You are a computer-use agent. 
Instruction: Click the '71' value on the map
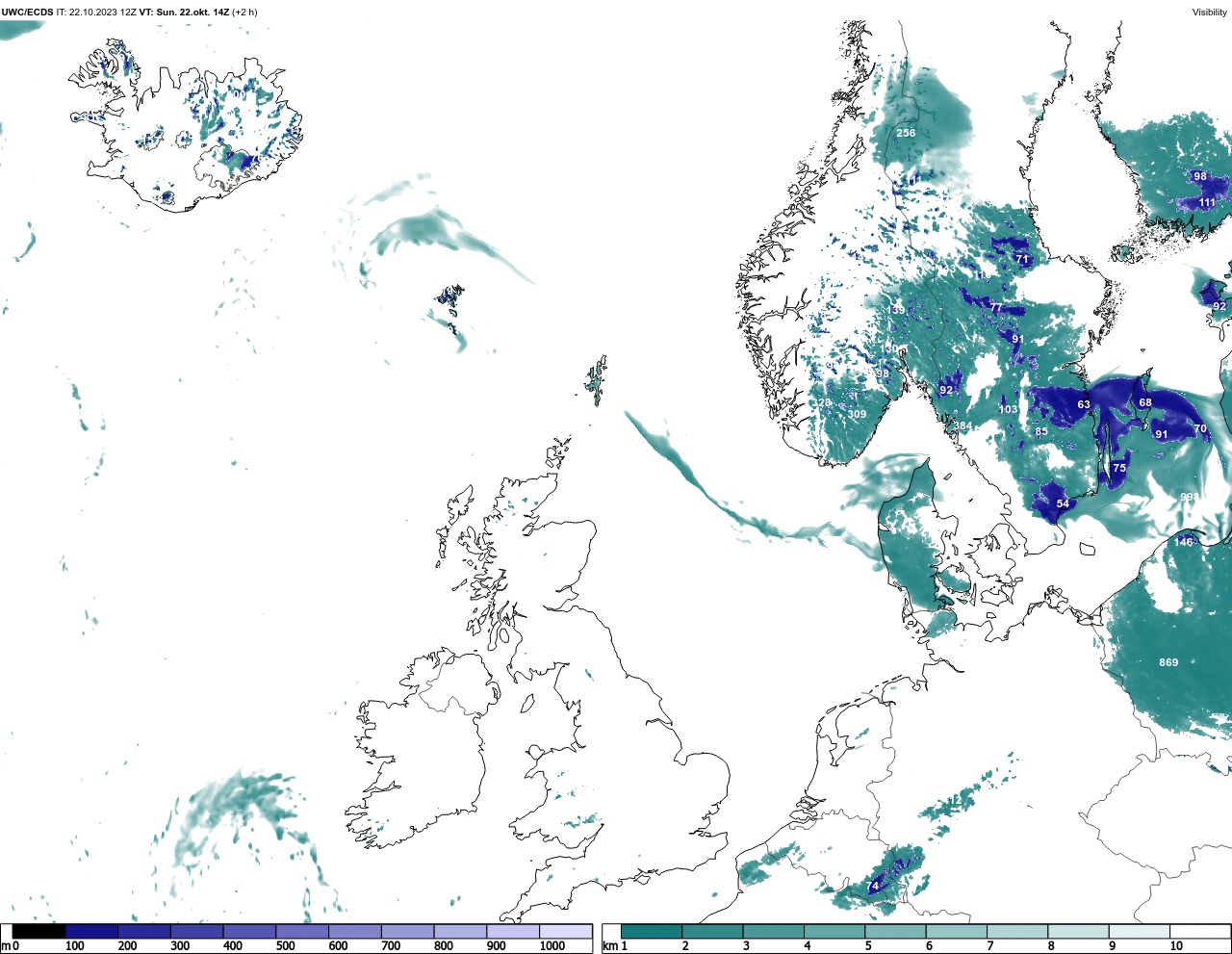coord(1022,259)
